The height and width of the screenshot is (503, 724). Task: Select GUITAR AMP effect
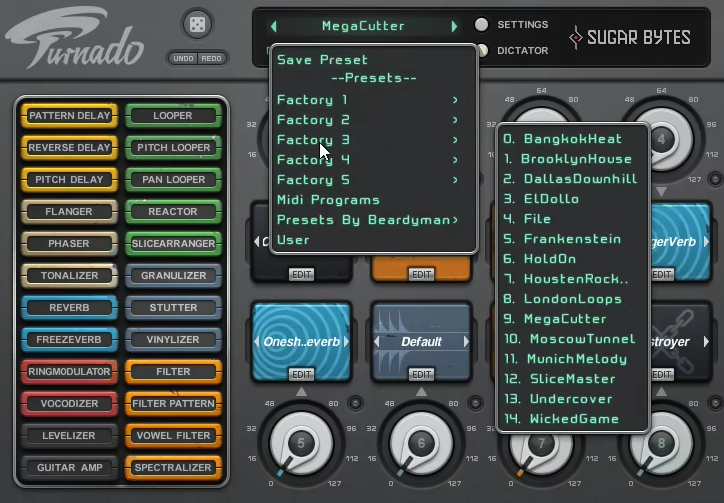69,467
